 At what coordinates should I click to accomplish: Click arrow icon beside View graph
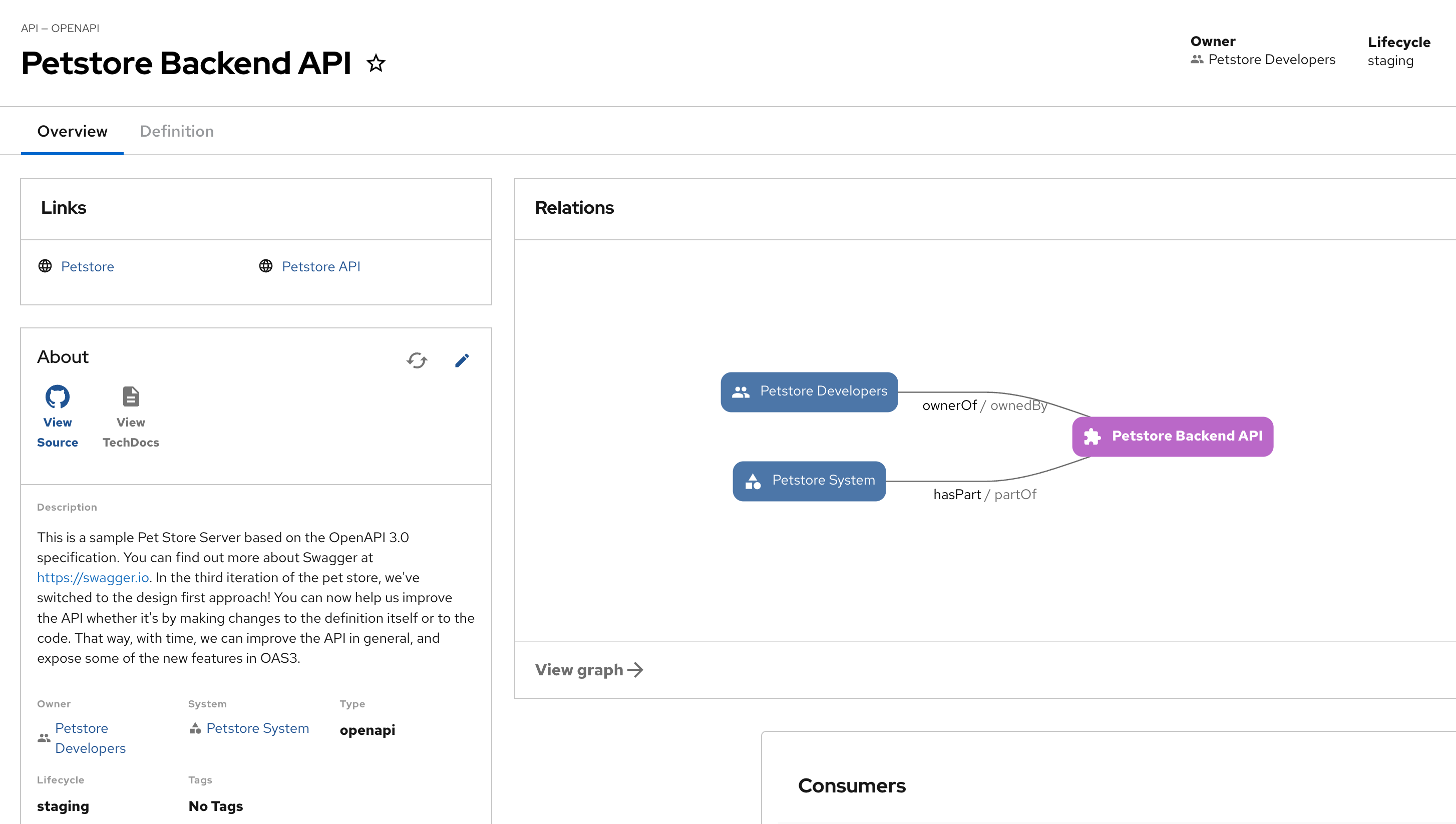pyautogui.click(x=635, y=670)
